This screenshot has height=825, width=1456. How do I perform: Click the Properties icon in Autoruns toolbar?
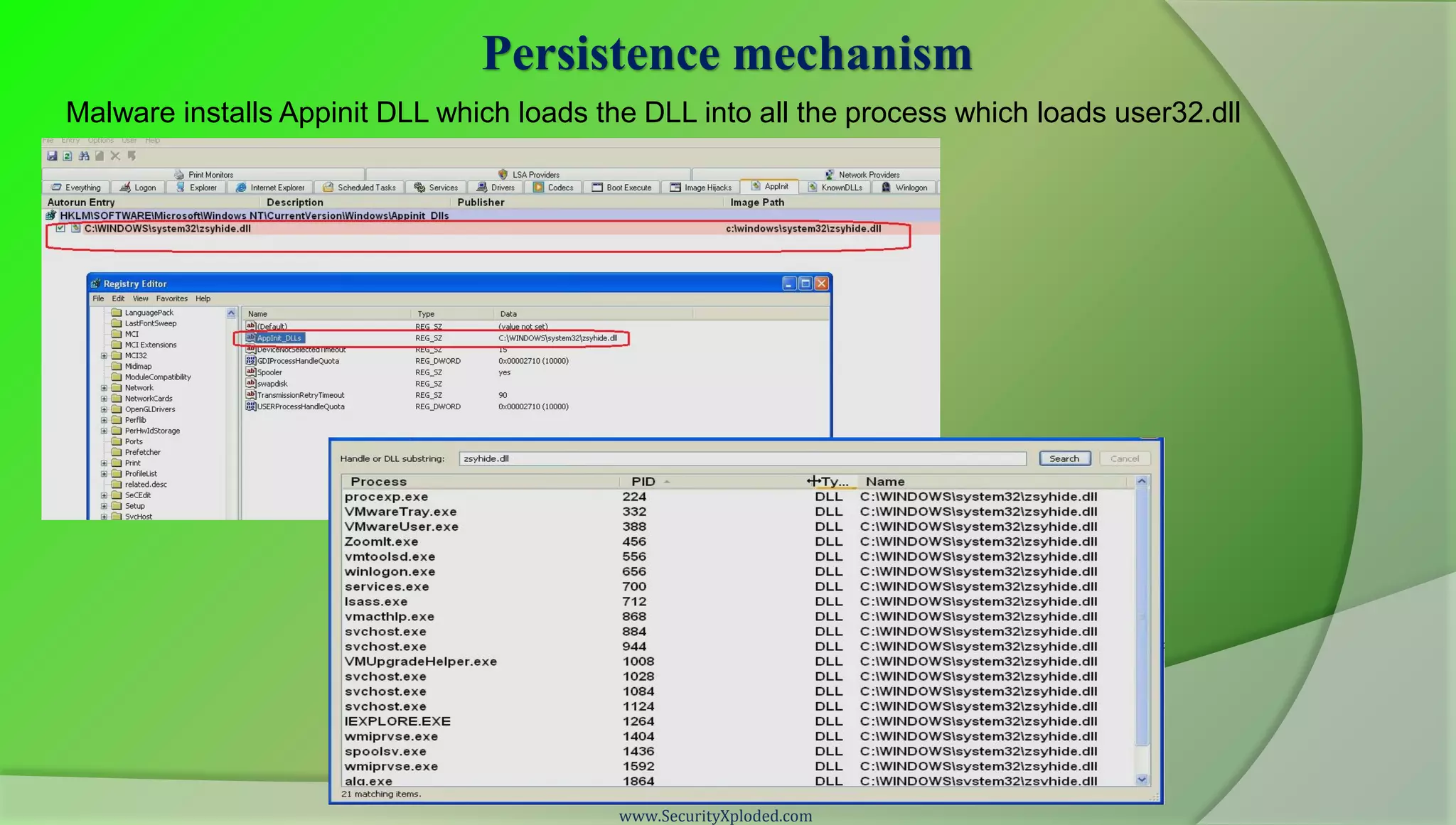[x=100, y=156]
